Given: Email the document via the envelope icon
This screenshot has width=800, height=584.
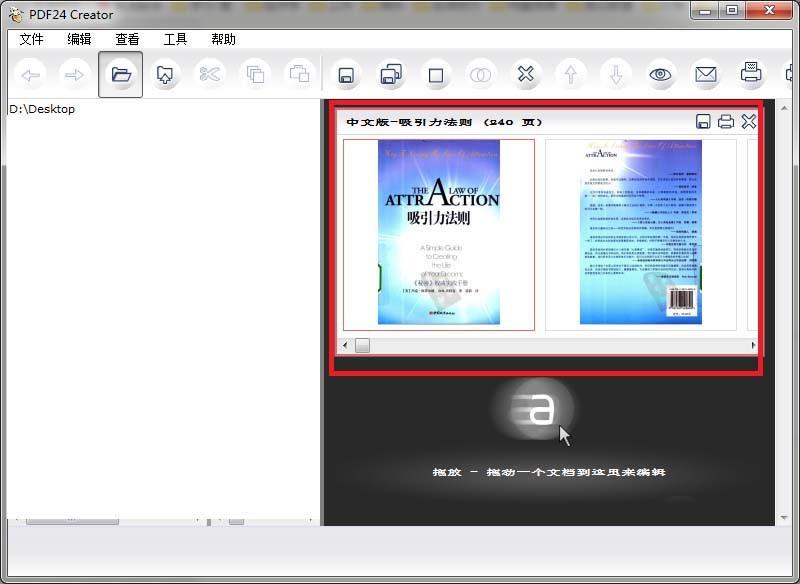Looking at the screenshot, I should (x=706, y=75).
